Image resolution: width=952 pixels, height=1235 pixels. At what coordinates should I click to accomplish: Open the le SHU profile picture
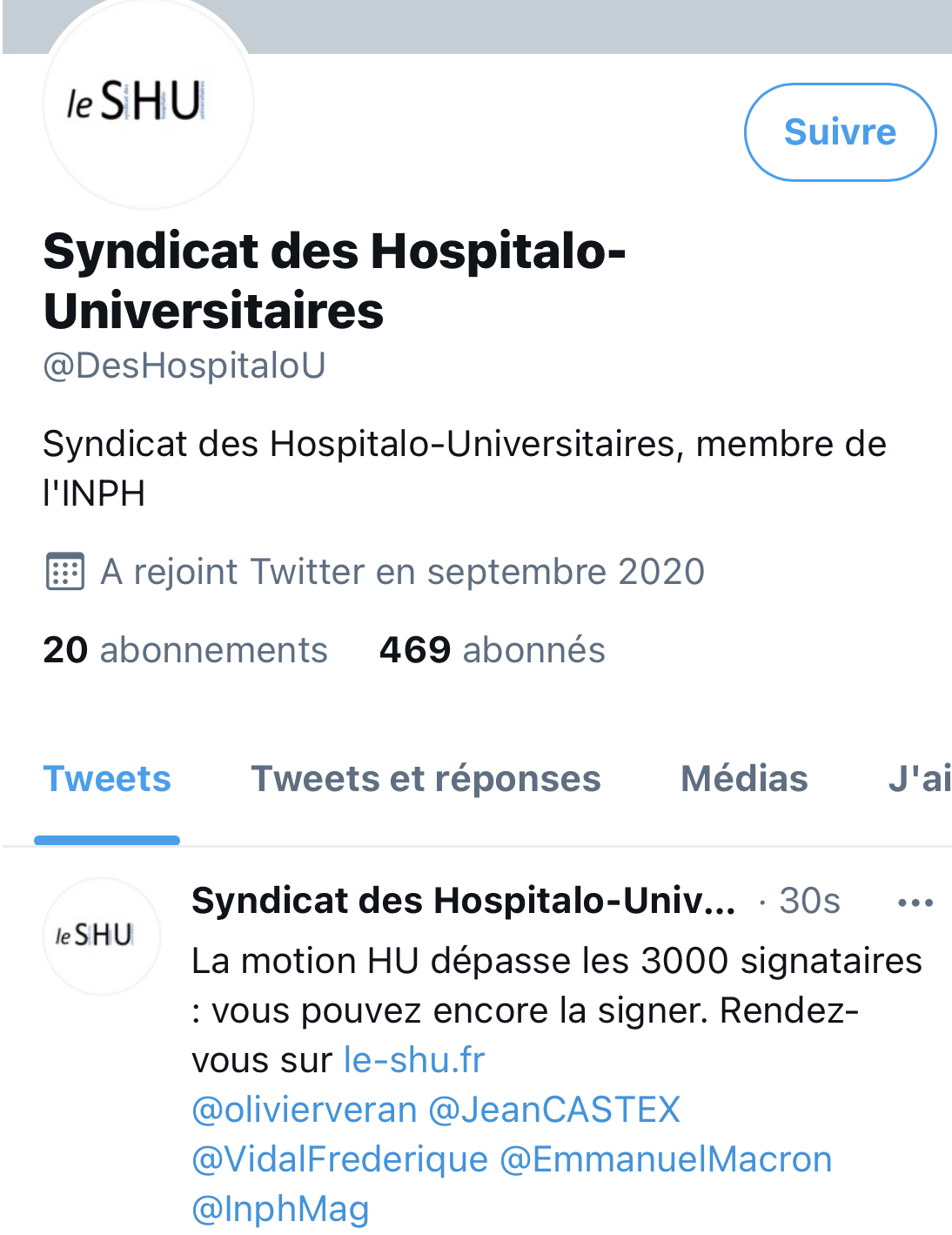[x=148, y=103]
